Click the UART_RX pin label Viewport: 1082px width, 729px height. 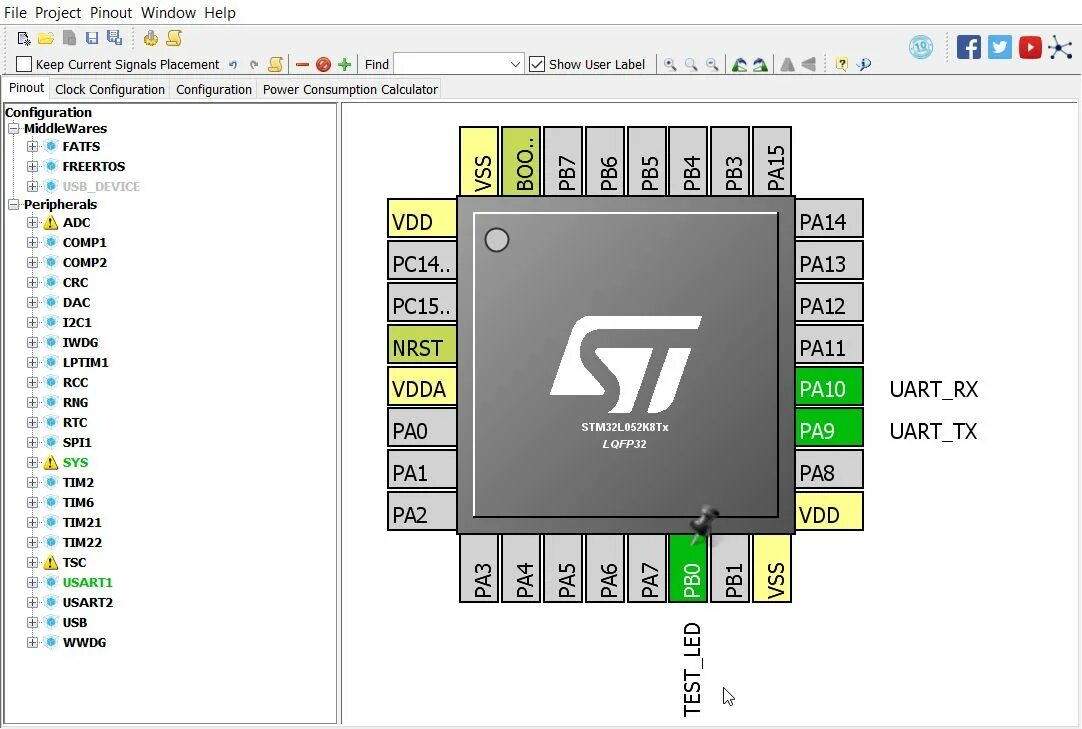tap(934, 389)
